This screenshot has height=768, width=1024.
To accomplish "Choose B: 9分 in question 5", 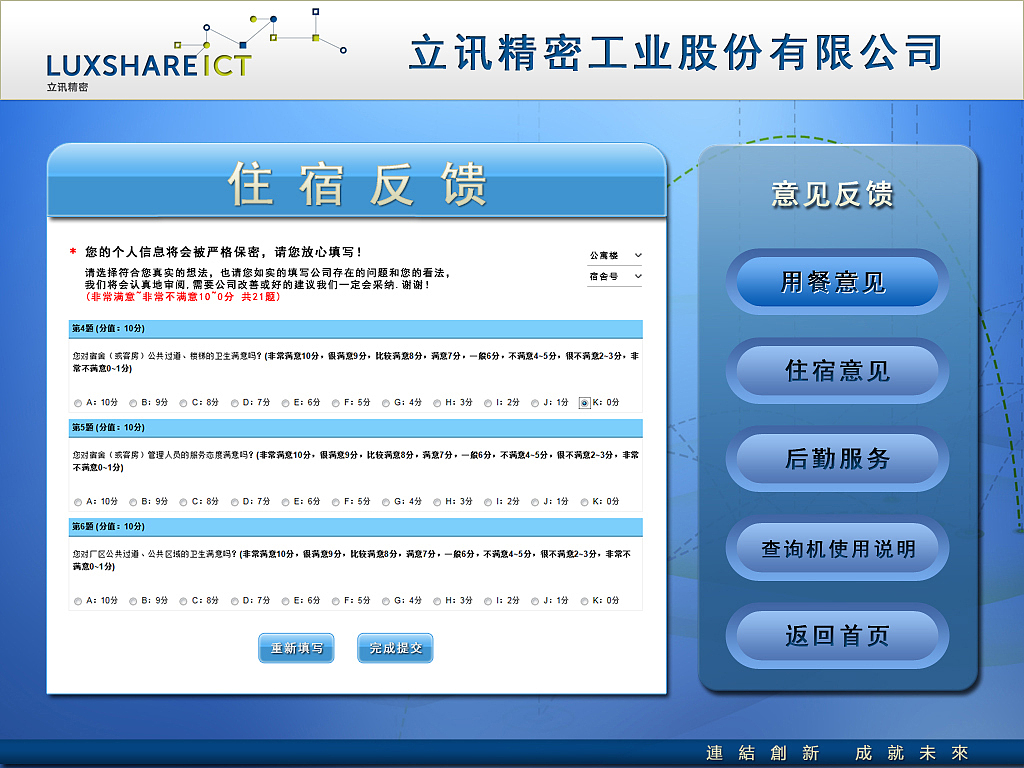I will 133,502.
